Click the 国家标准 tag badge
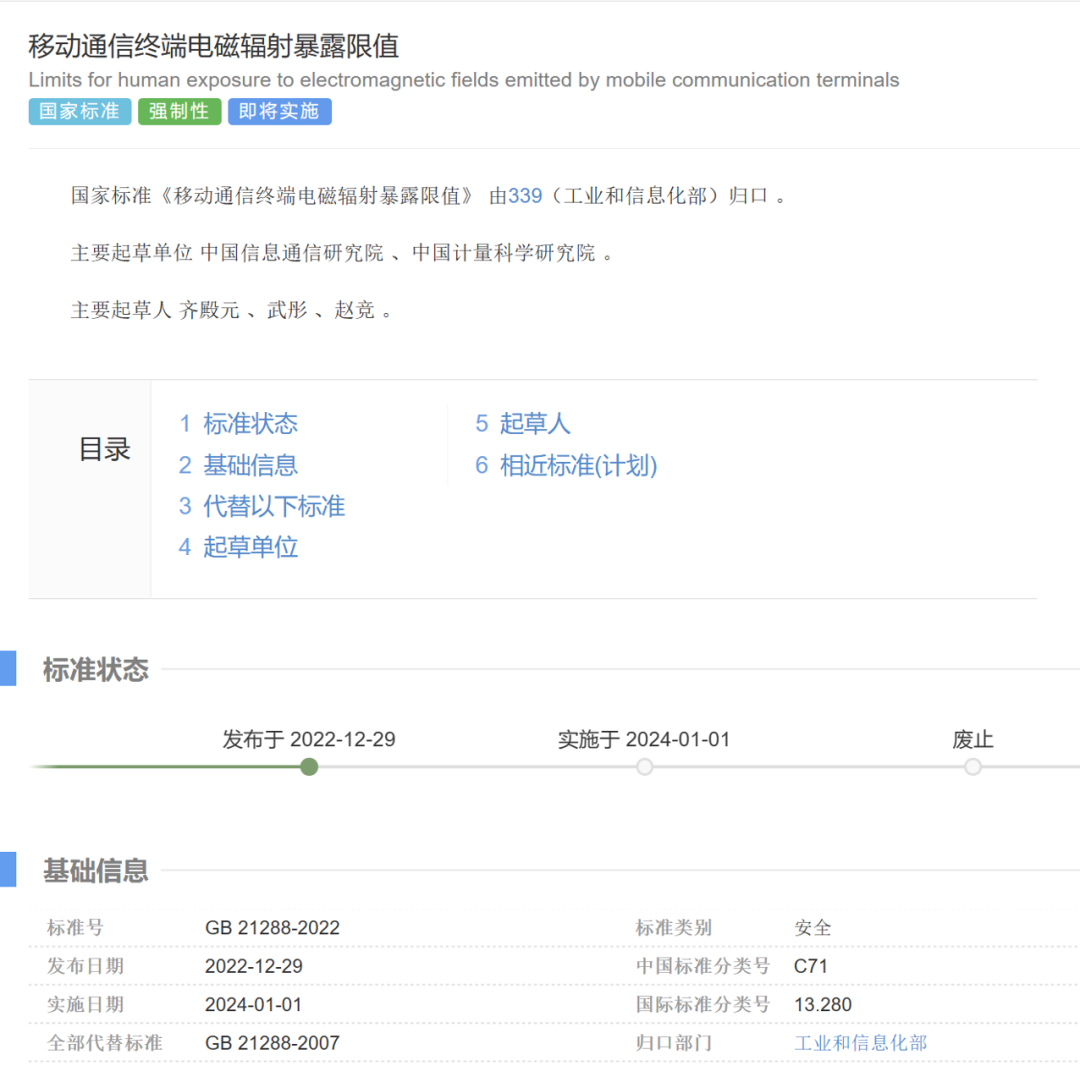Screen dimensions: 1080x1066 coord(80,111)
